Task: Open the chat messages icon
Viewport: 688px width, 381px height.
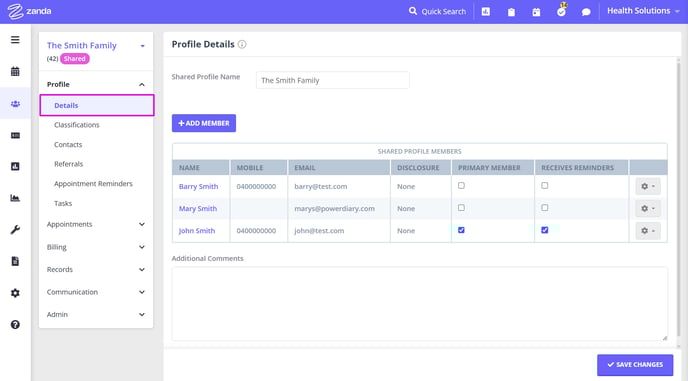Action: (586, 12)
